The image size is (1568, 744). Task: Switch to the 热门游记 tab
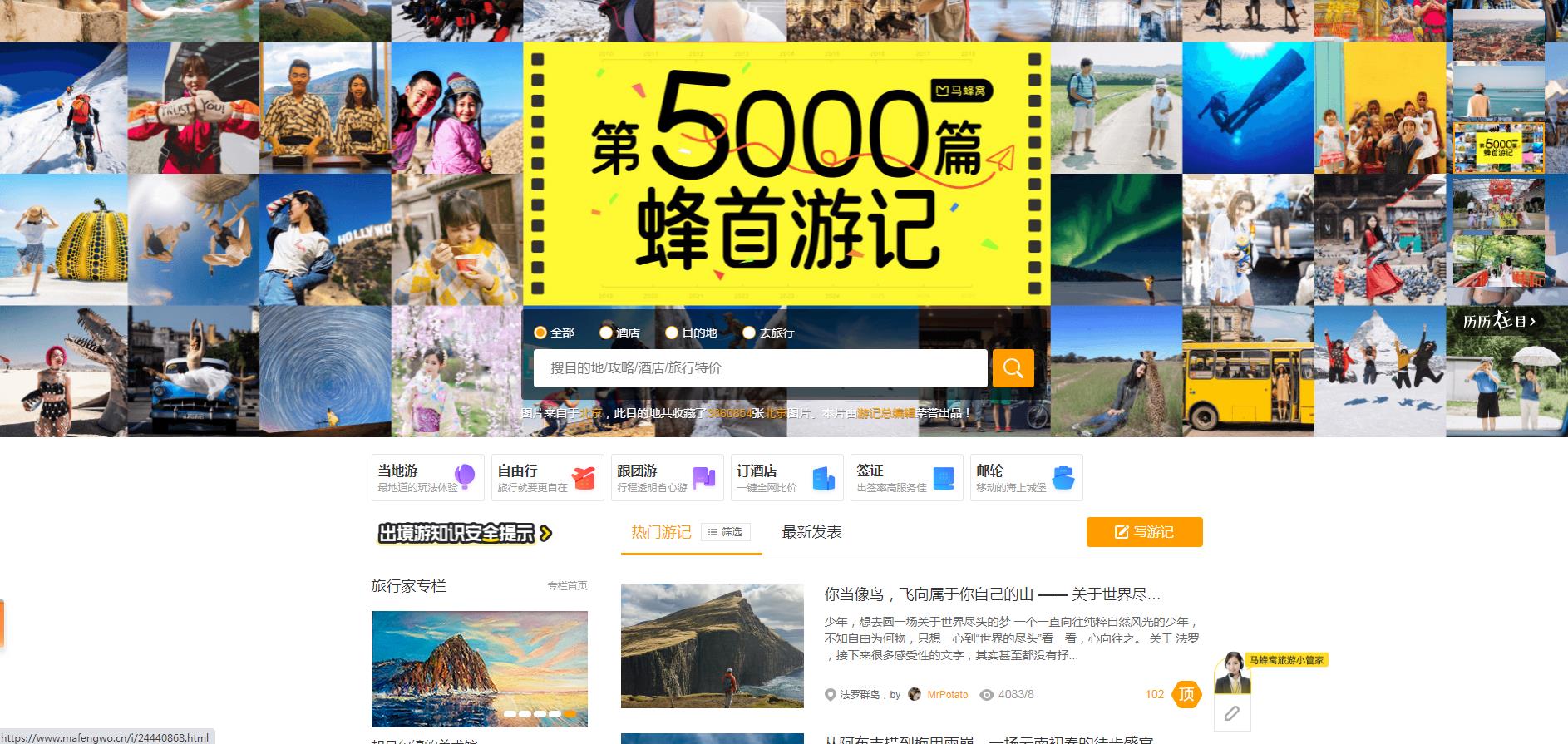click(661, 532)
